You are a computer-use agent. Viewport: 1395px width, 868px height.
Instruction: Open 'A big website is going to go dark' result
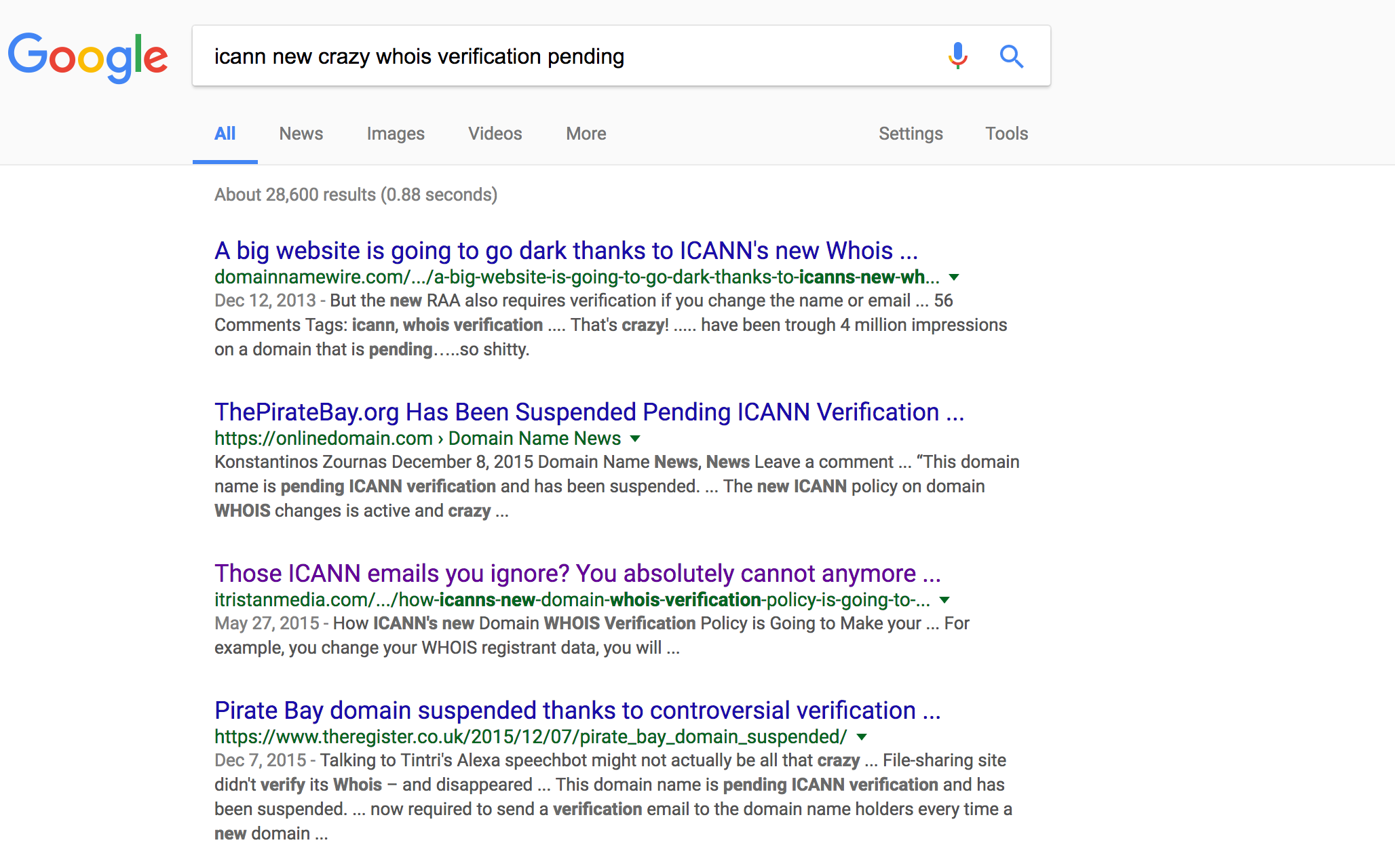tap(566, 251)
